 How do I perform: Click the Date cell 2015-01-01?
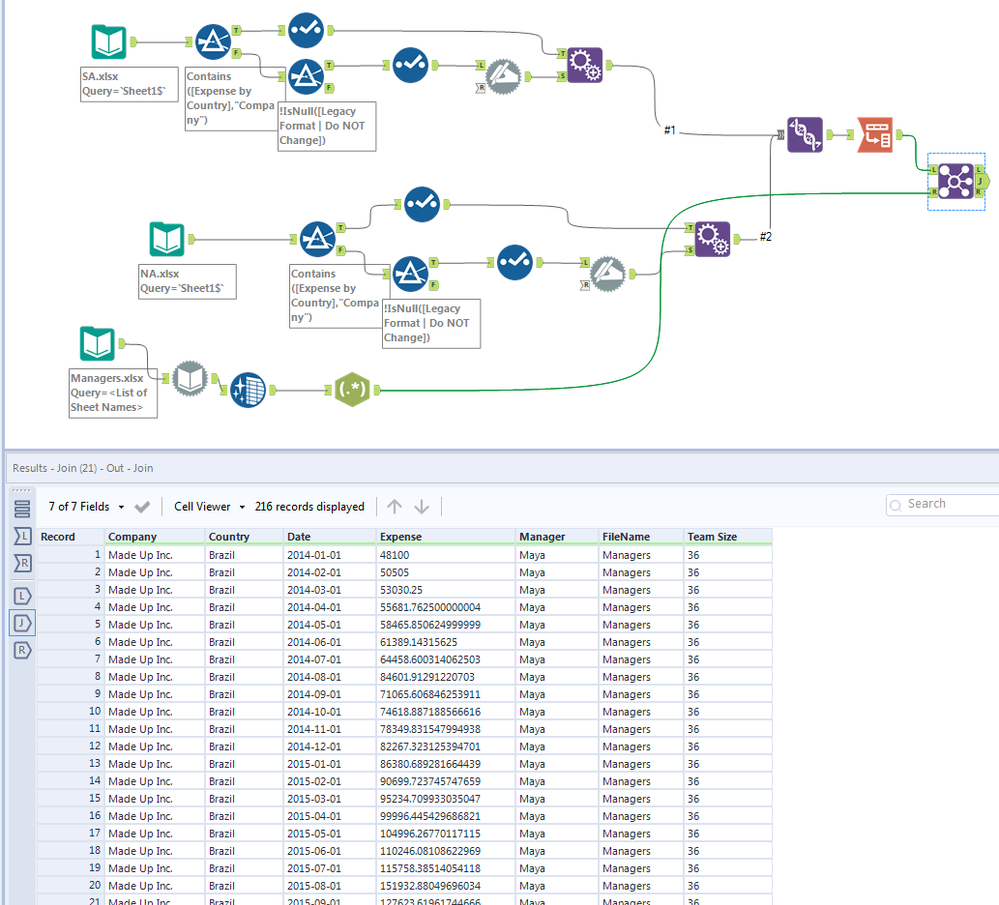pos(330,764)
